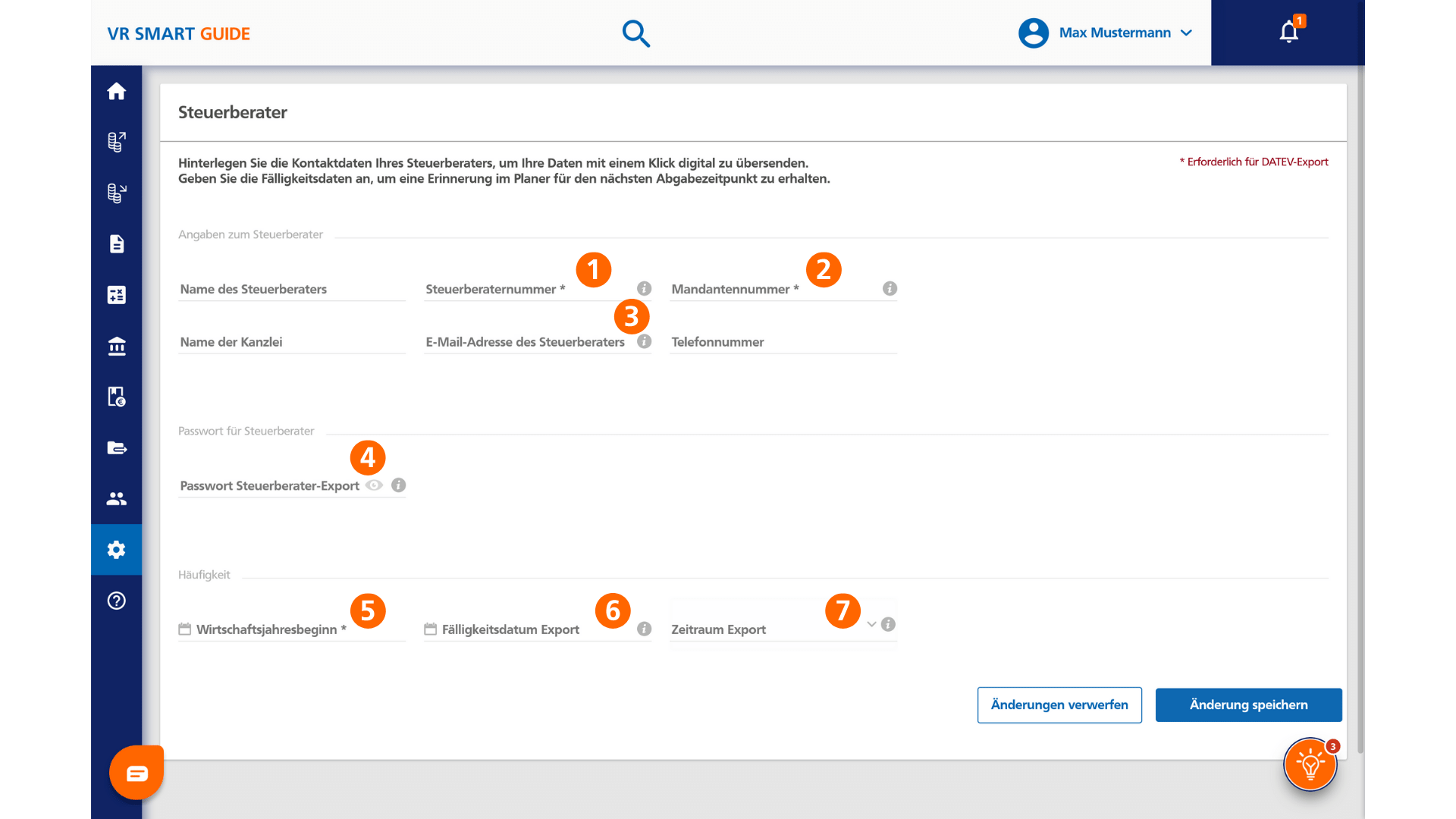The width and height of the screenshot is (1456, 819).
Task: Open the Wirtschaftsjahresbeginn date picker
Action: 186,629
